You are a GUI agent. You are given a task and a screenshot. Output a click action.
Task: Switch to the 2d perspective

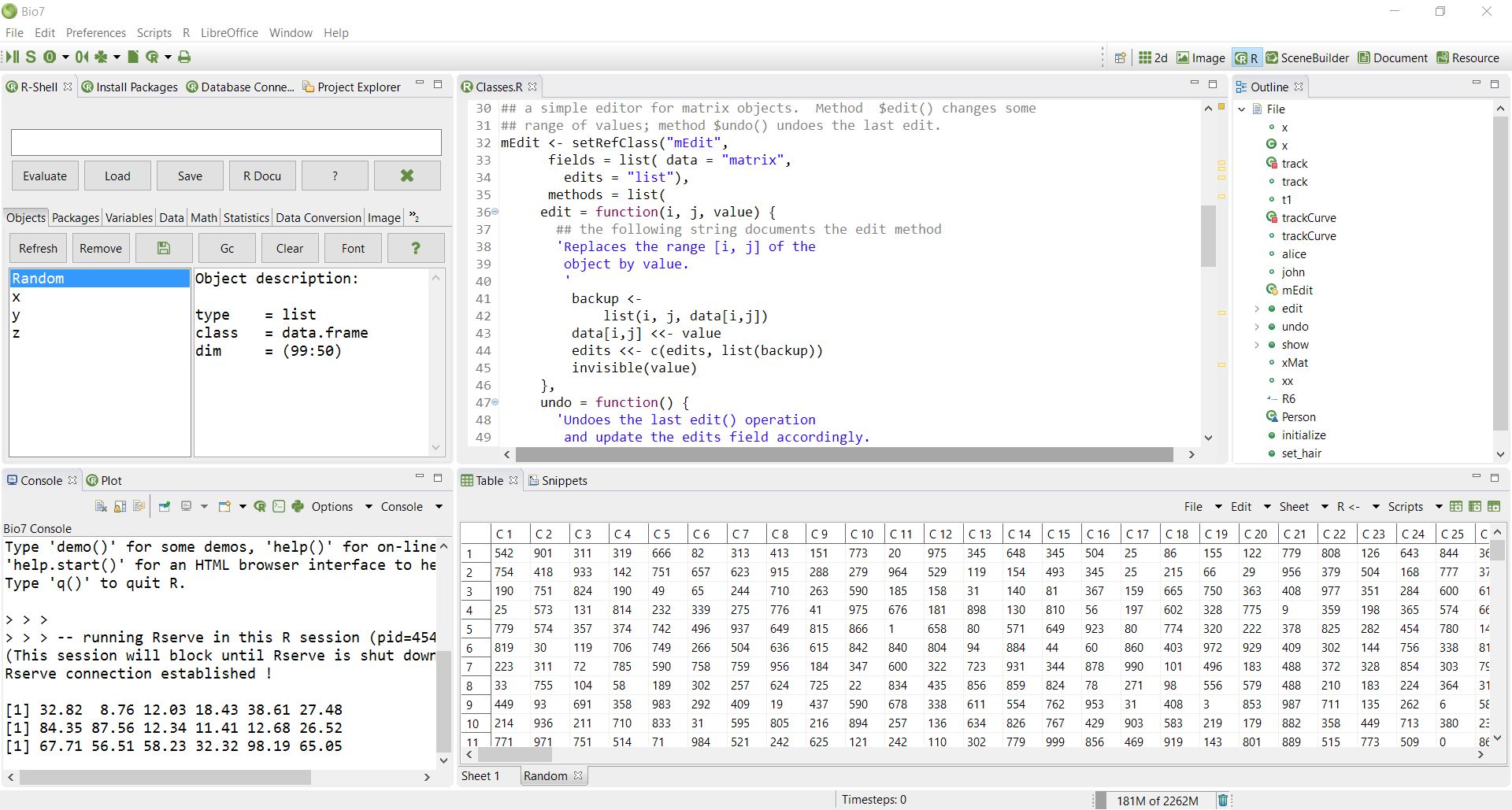pos(1153,57)
